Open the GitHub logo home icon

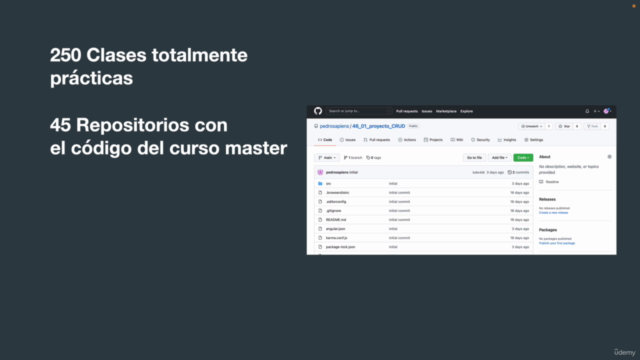pos(318,111)
